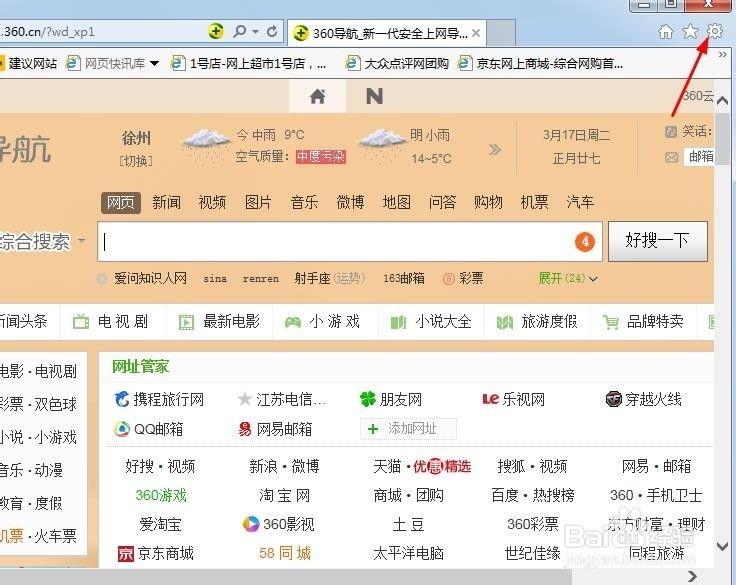
Task: Expand the 网页快讯库 favorites dropdown
Action: (x=154, y=63)
